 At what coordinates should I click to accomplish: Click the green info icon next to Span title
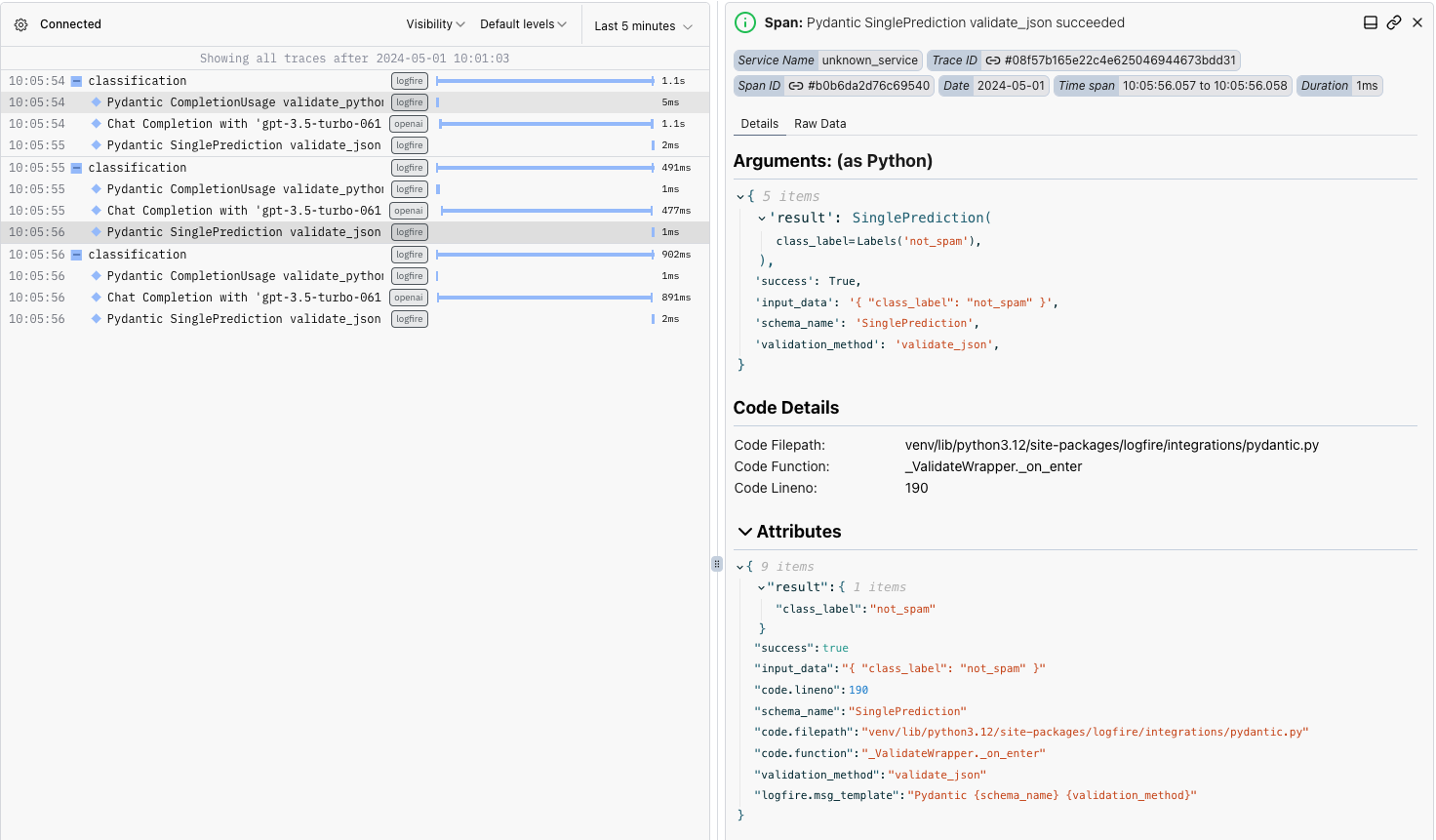tap(744, 22)
